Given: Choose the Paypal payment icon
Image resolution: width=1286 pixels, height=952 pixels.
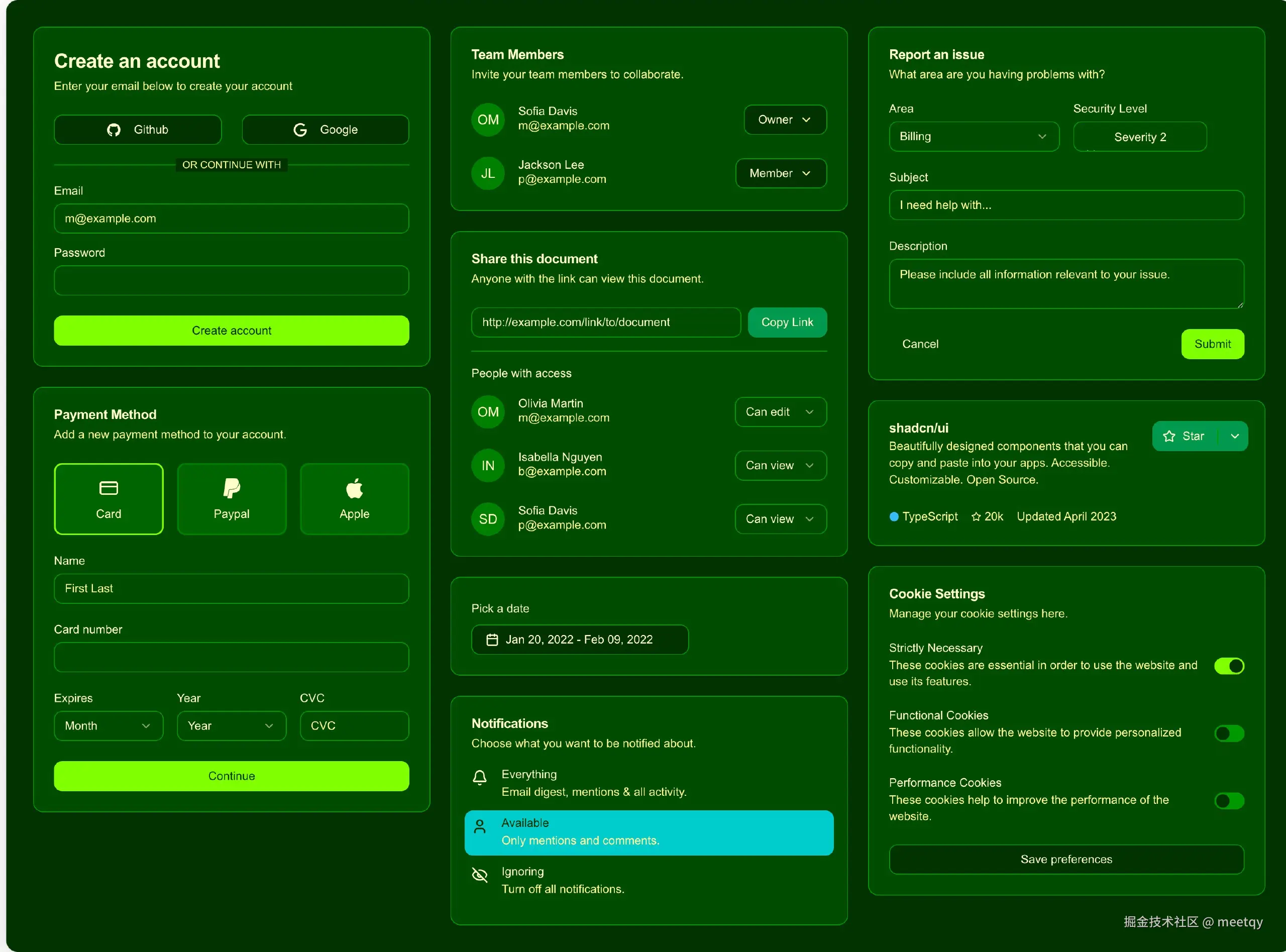Looking at the screenshot, I should click(232, 488).
